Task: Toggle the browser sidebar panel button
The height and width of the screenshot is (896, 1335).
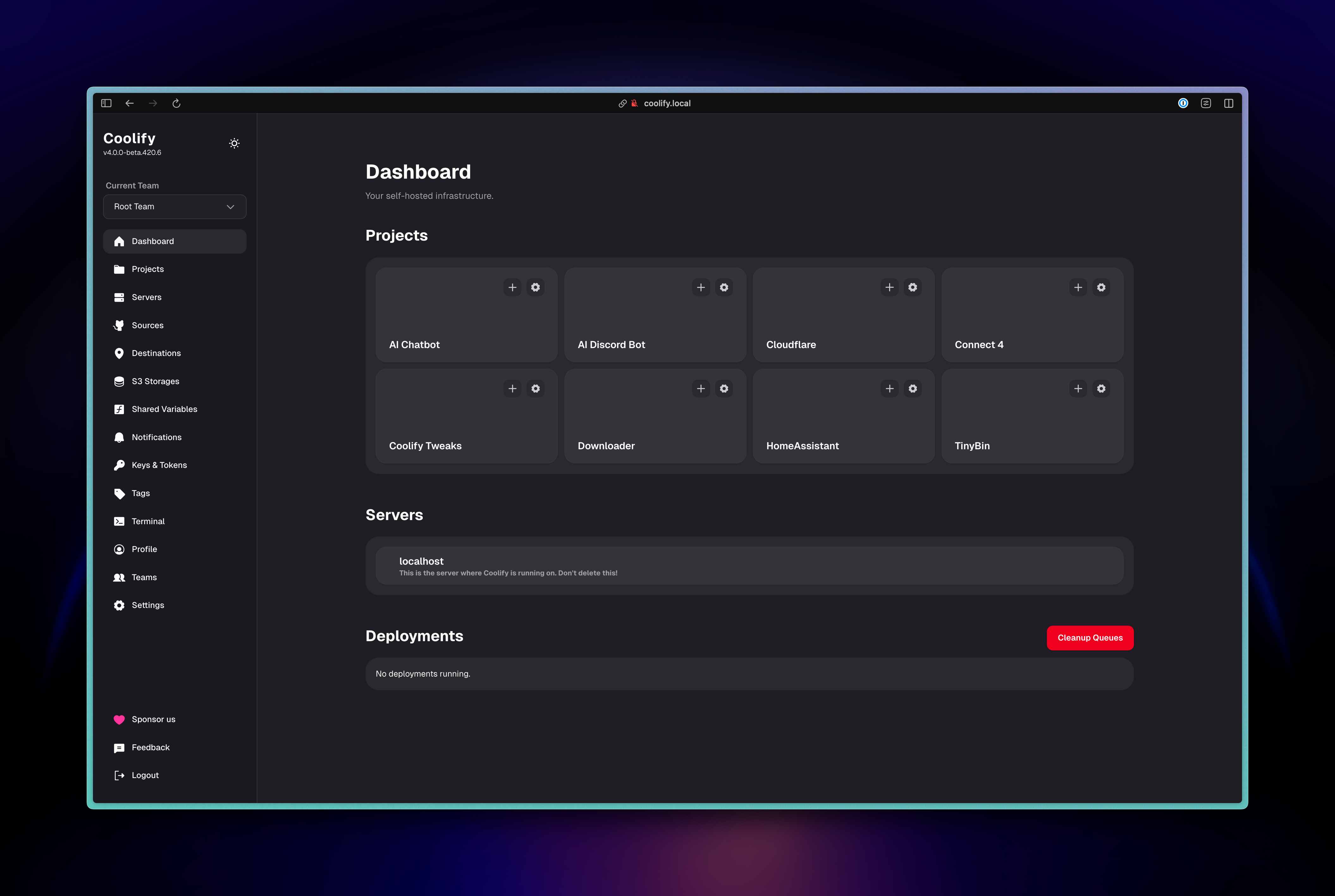Action: [x=106, y=103]
